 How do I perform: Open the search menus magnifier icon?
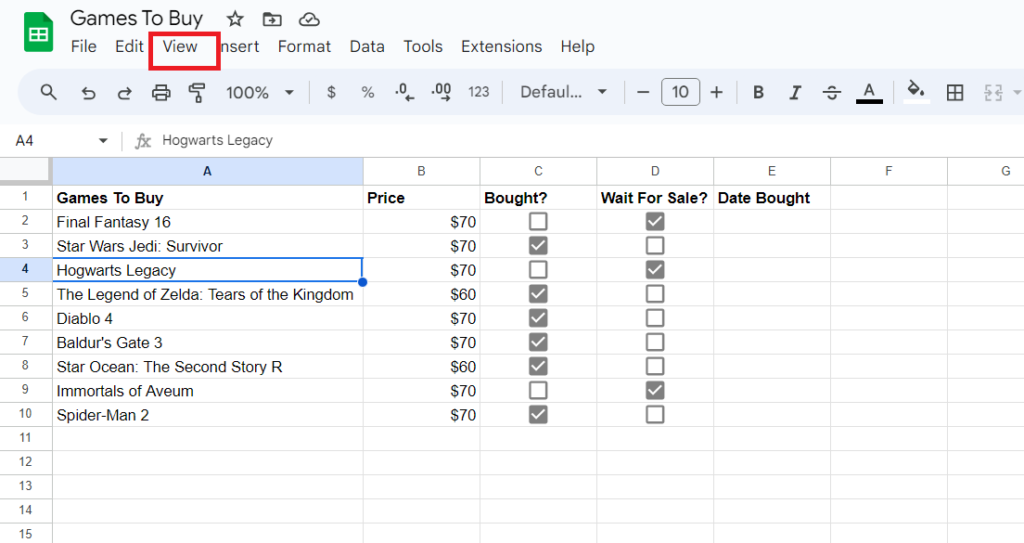48,92
